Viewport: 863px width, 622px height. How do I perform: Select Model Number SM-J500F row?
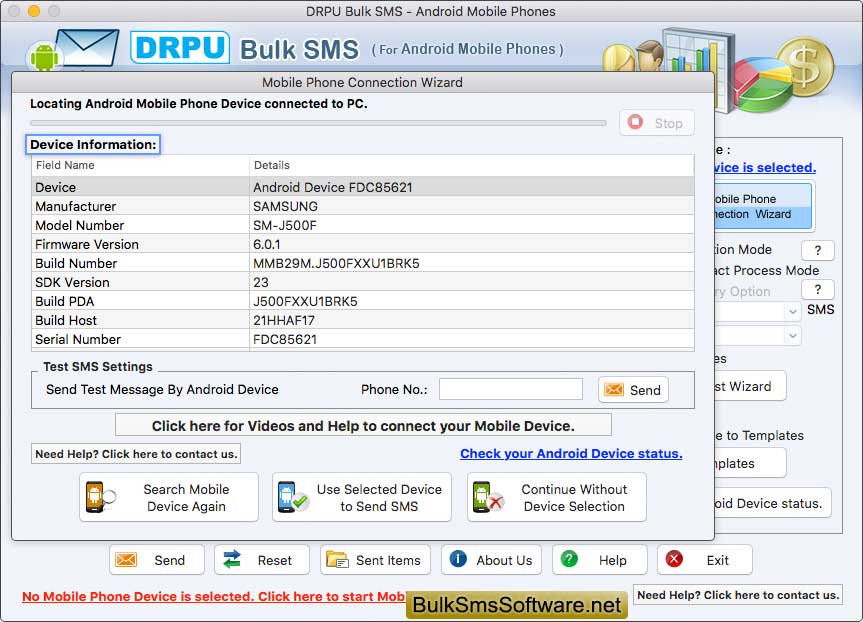[x=363, y=225]
